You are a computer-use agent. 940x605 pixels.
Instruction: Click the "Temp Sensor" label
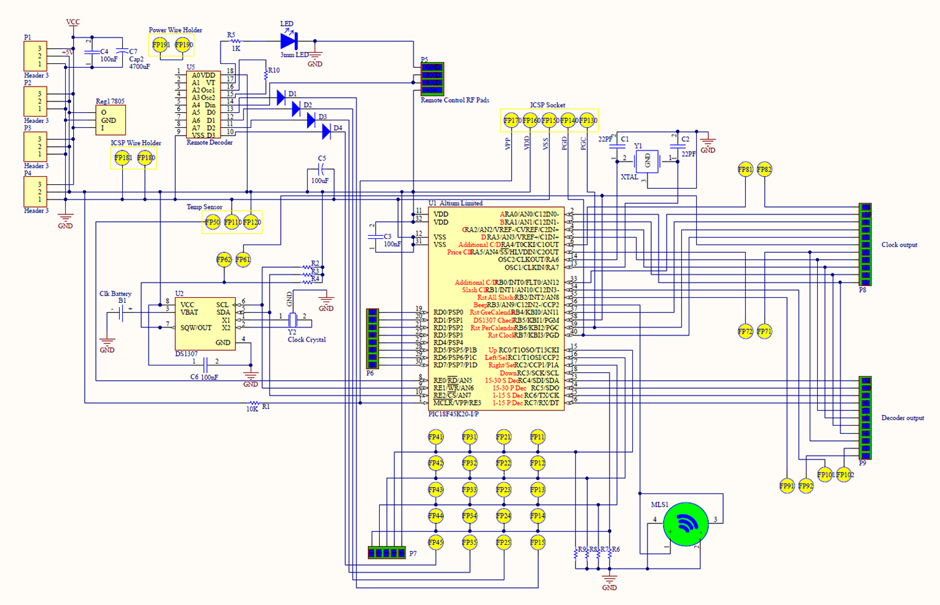click(204, 207)
